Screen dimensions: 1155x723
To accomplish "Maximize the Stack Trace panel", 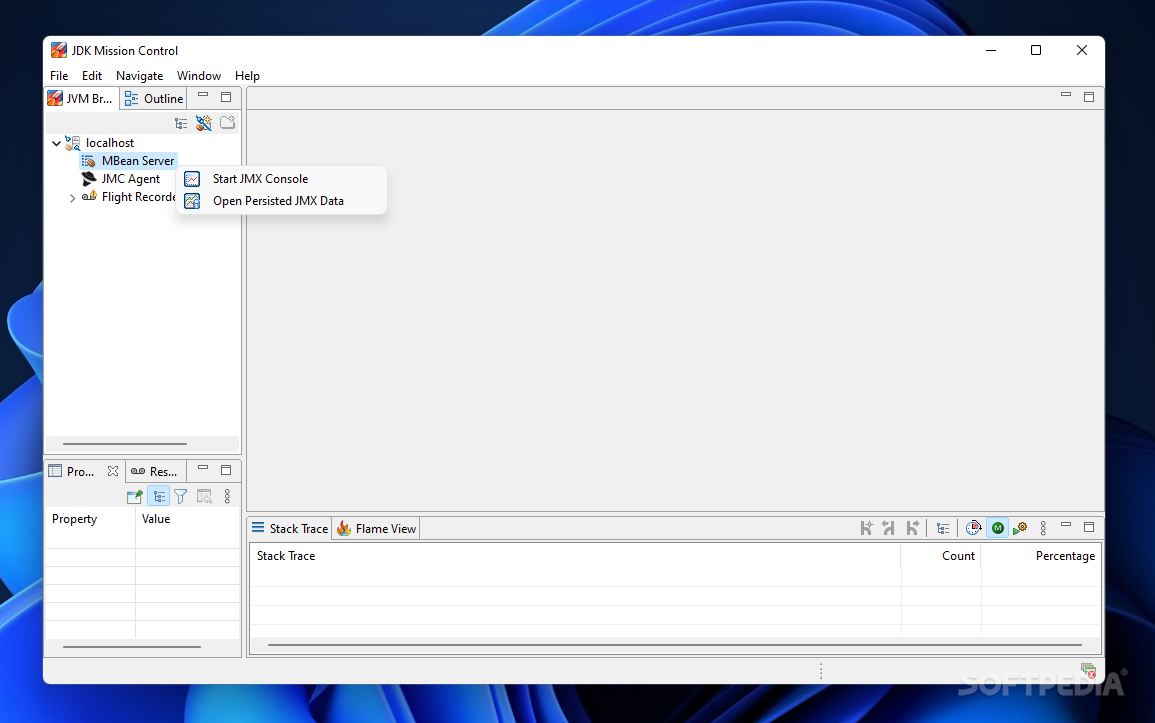I will click(1089, 527).
